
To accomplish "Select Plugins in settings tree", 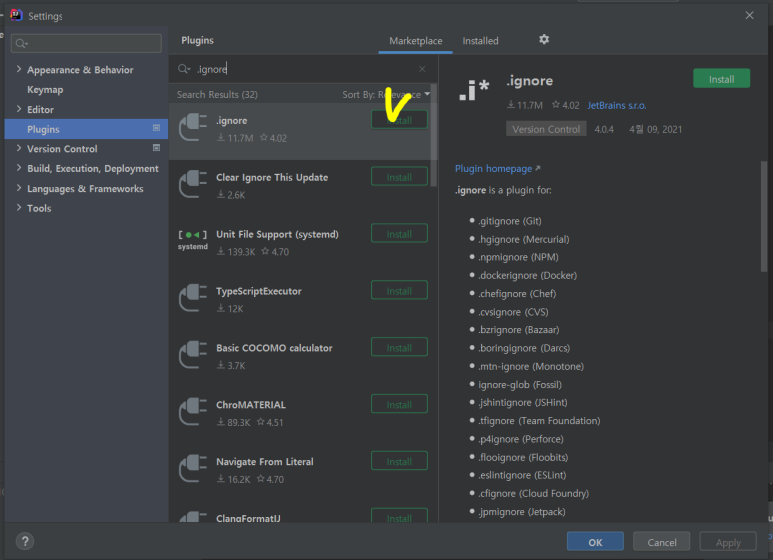I will click(x=86, y=129).
